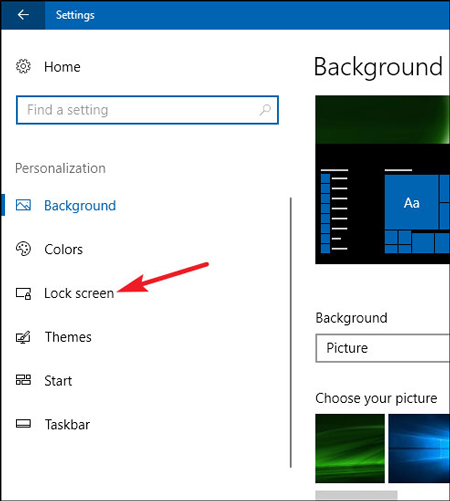Click the Home gear icon
Viewport: 450px width, 501px height.
(23, 66)
